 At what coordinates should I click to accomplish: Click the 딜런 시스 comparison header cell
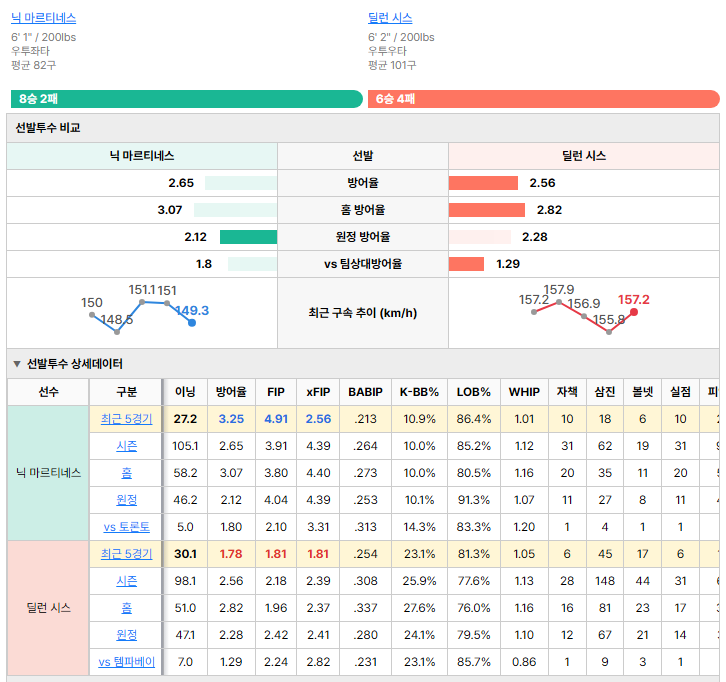[584, 156]
